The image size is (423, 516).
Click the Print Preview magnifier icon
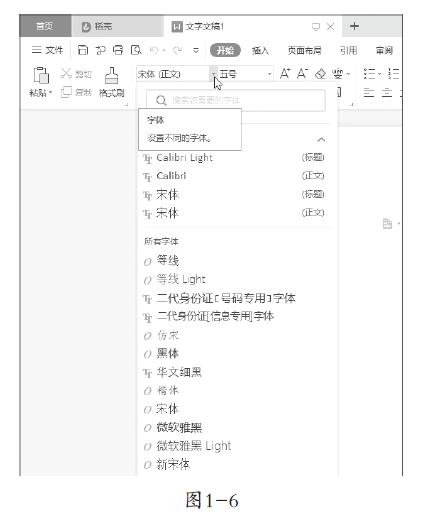coord(136,50)
